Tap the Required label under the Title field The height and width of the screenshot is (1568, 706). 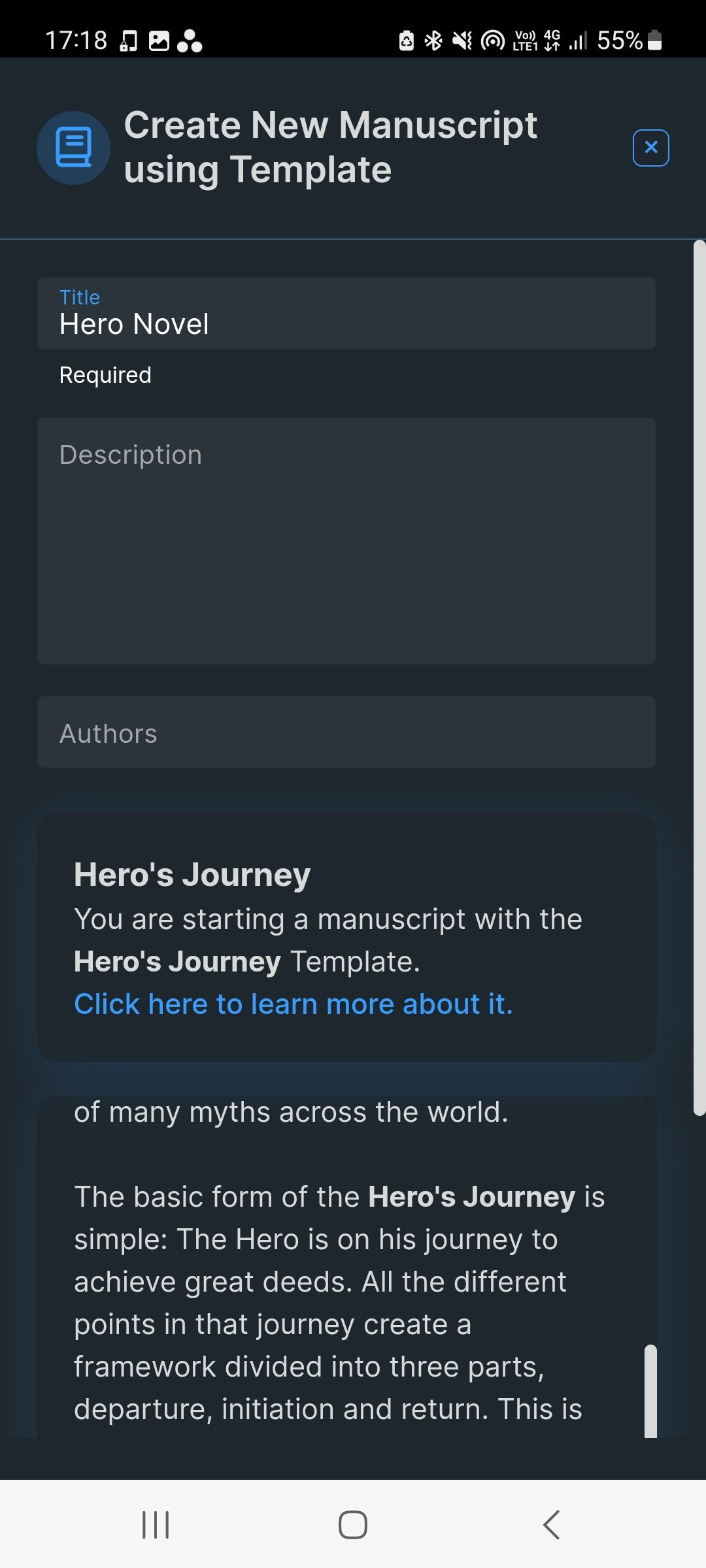click(105, 374)
